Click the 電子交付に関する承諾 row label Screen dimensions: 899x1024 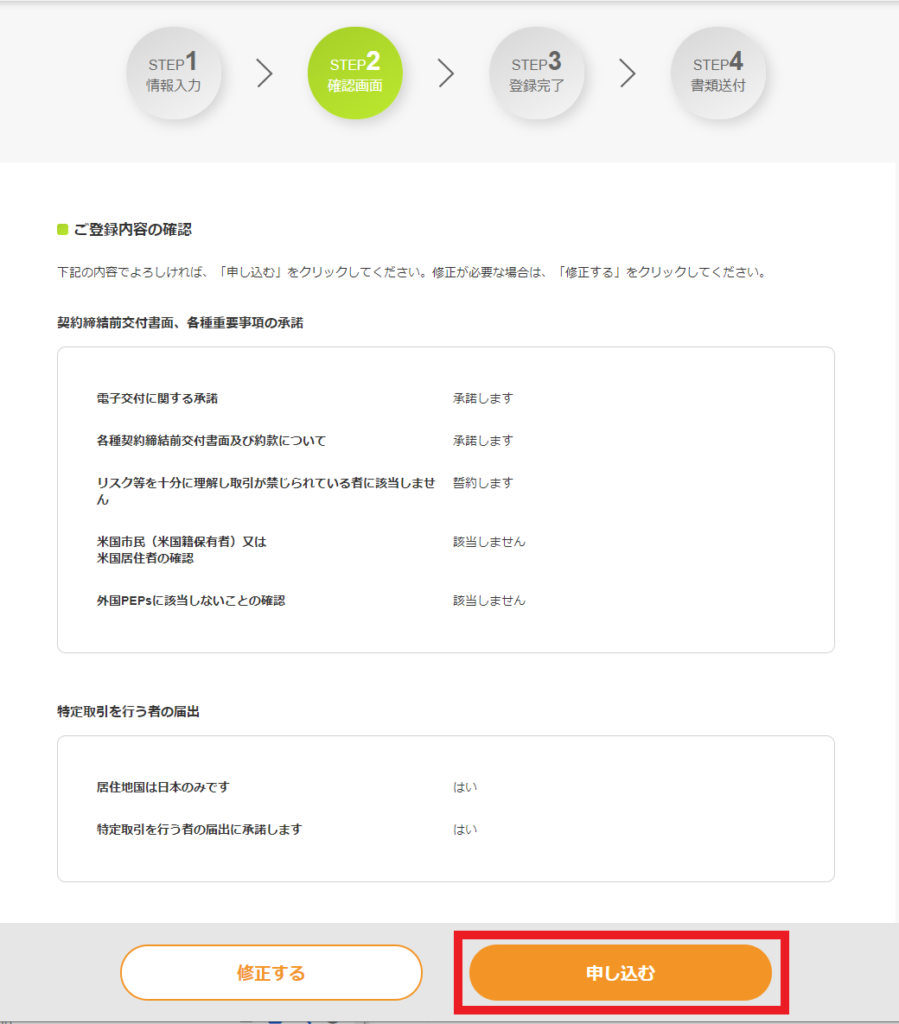pyautogui.click(x=157, y=398)
